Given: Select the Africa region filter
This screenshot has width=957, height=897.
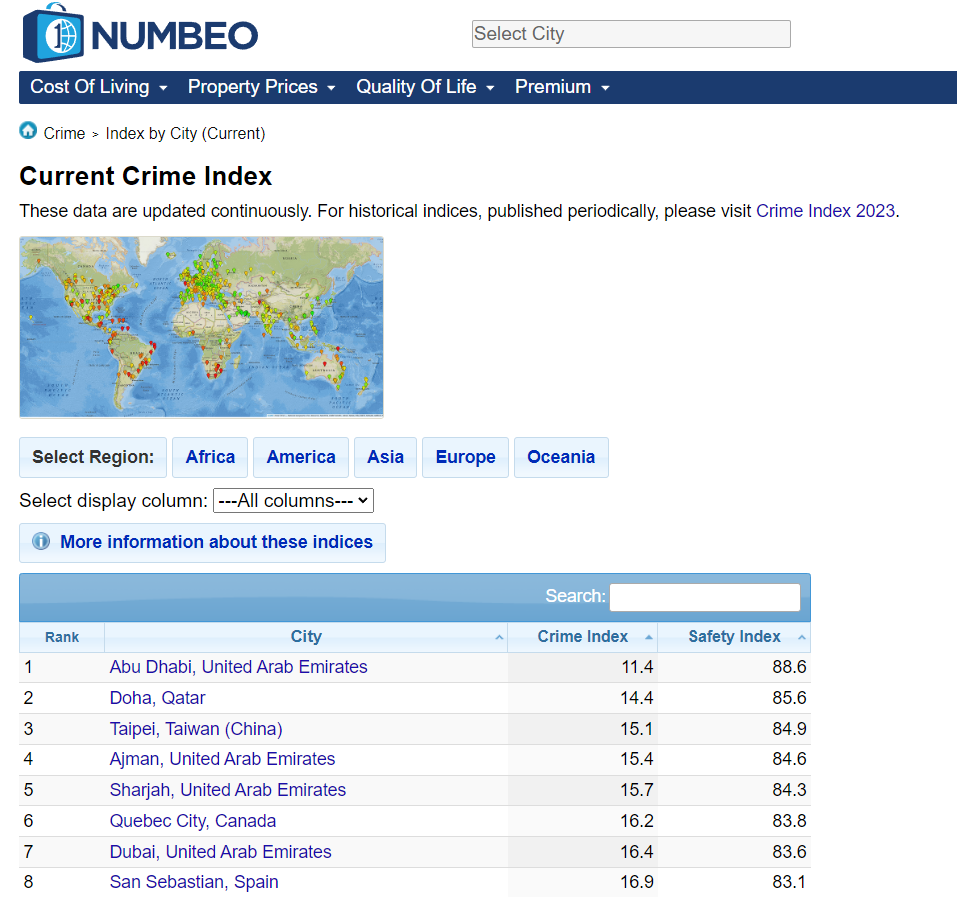Looking at the screenshot, I should pos(209,457).
